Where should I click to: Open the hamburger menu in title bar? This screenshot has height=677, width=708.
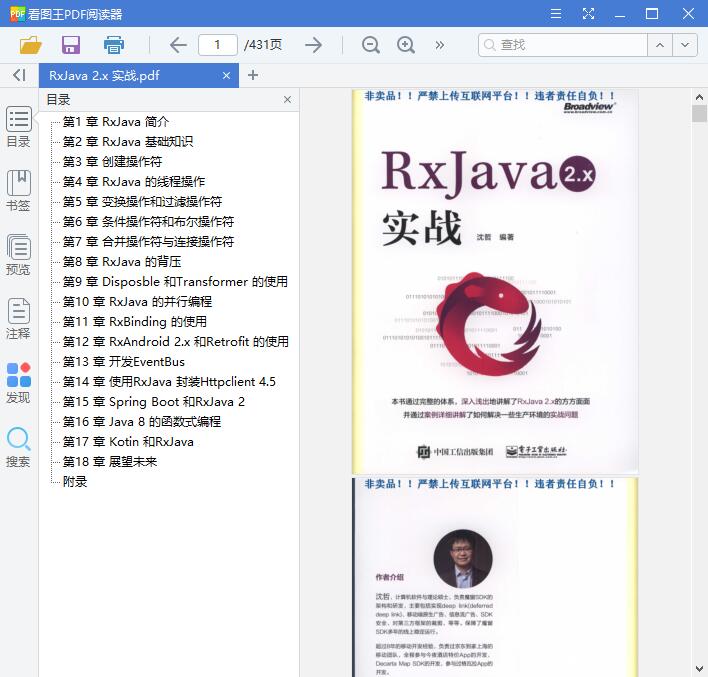[x=556, y=14]
